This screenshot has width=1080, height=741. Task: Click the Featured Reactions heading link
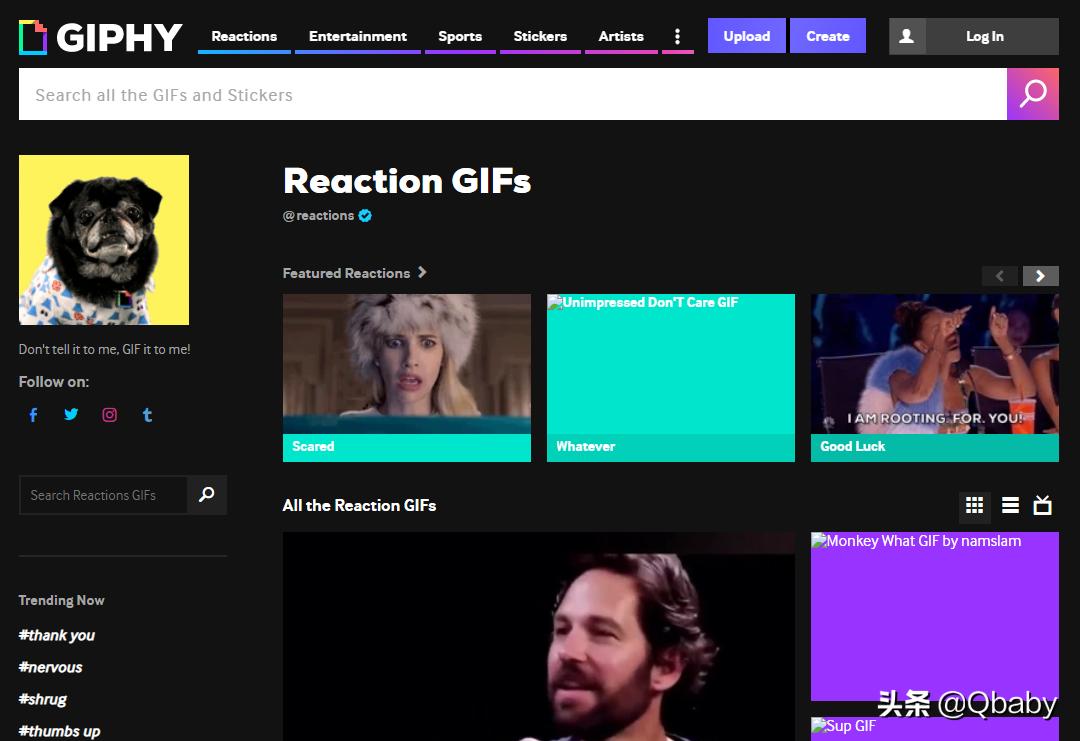[x=346, y=273]
